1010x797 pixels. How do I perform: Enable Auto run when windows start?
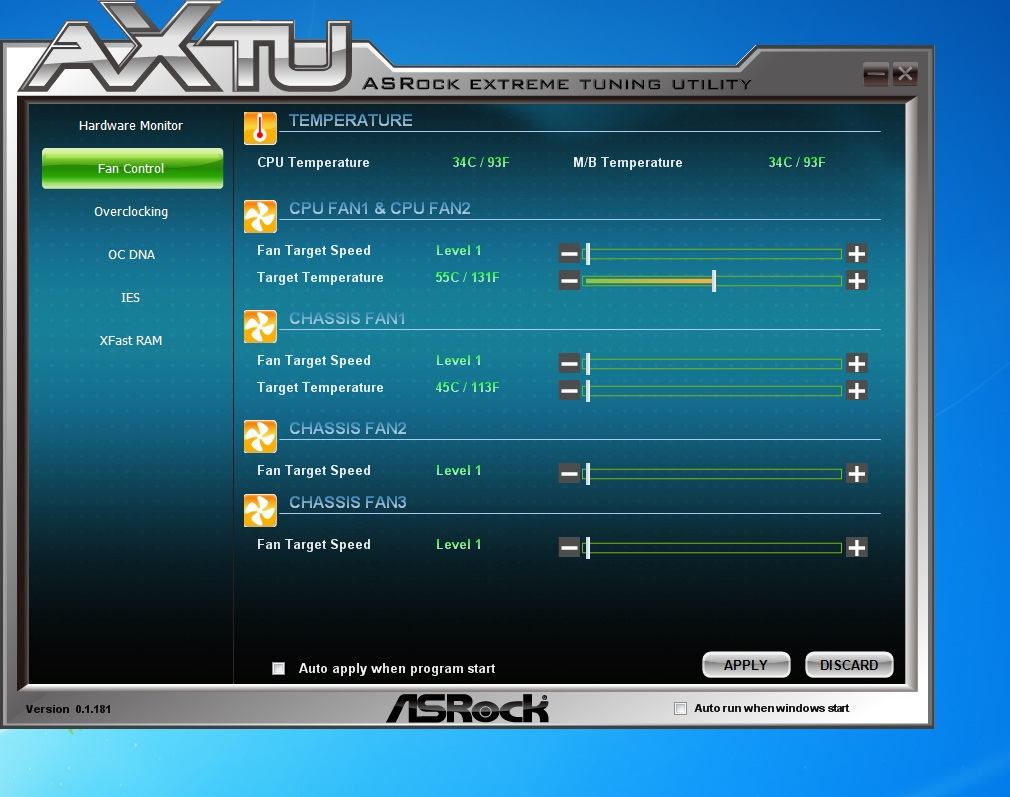pyautogui.click(x=680, y=708)
